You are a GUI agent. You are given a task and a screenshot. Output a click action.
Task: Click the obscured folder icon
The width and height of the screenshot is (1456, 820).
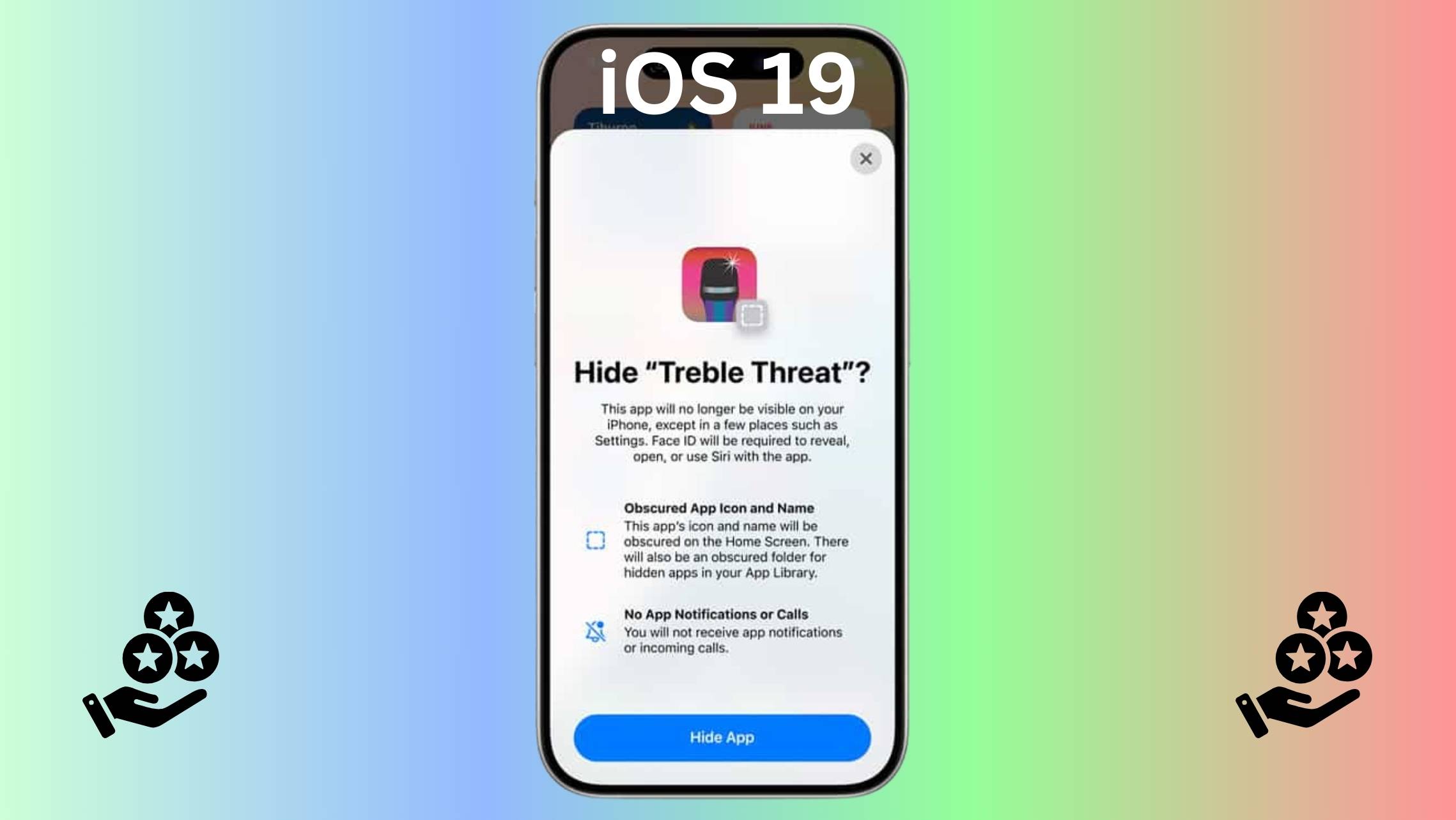pyautogui.click(x=595, y=540)
